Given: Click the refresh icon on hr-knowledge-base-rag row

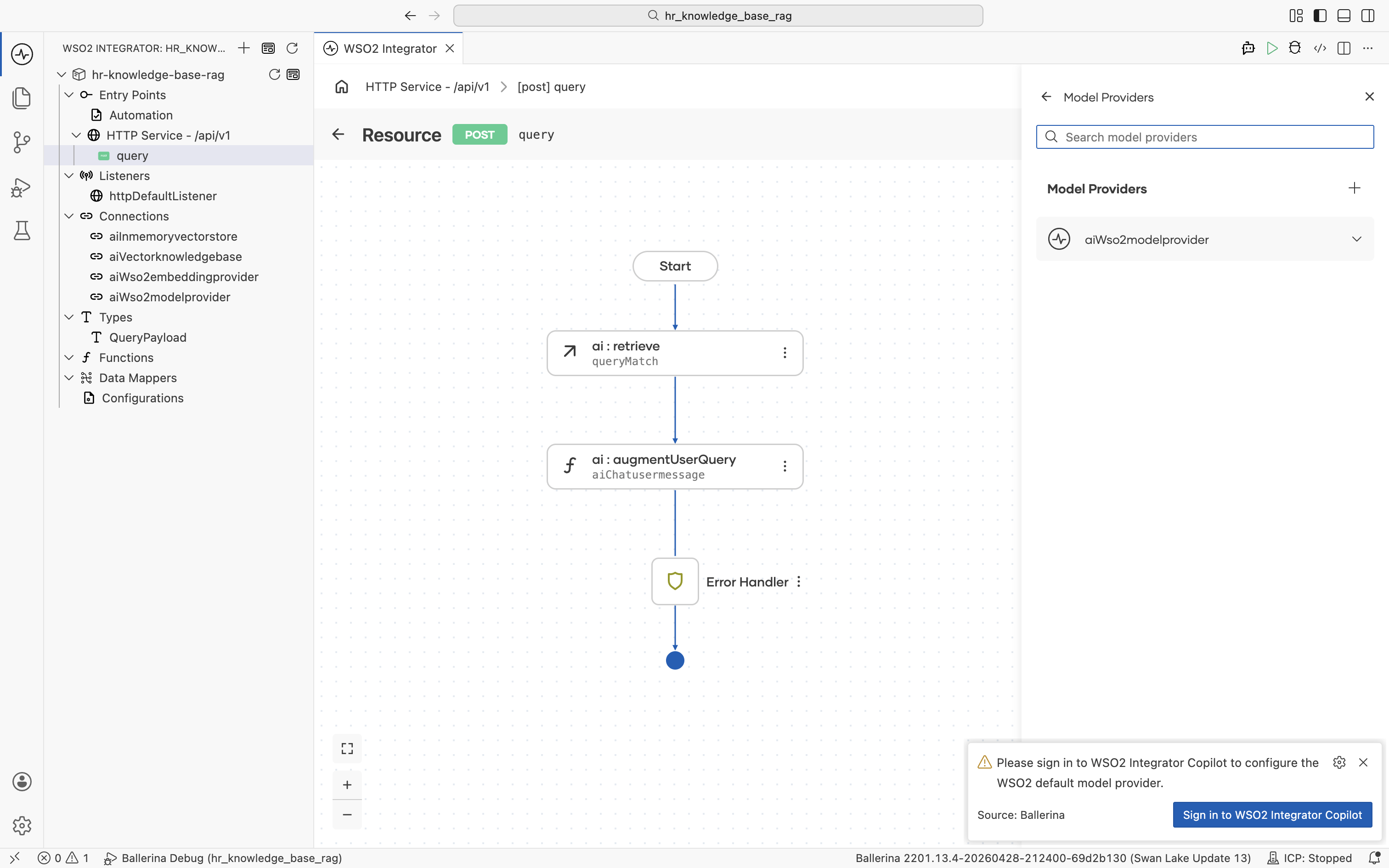Looking at the screenshot, I should [274, 74].
